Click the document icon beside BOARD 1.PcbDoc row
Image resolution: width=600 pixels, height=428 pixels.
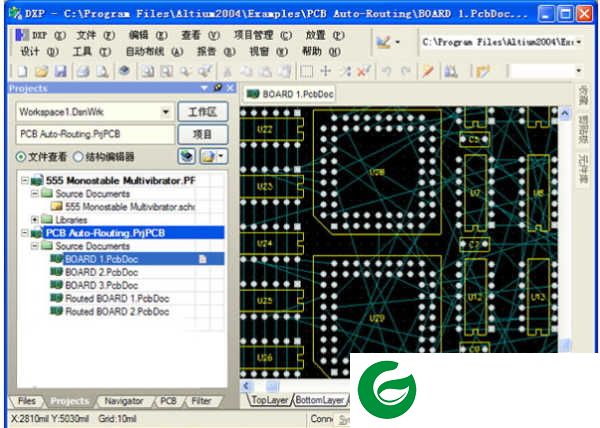202,259
